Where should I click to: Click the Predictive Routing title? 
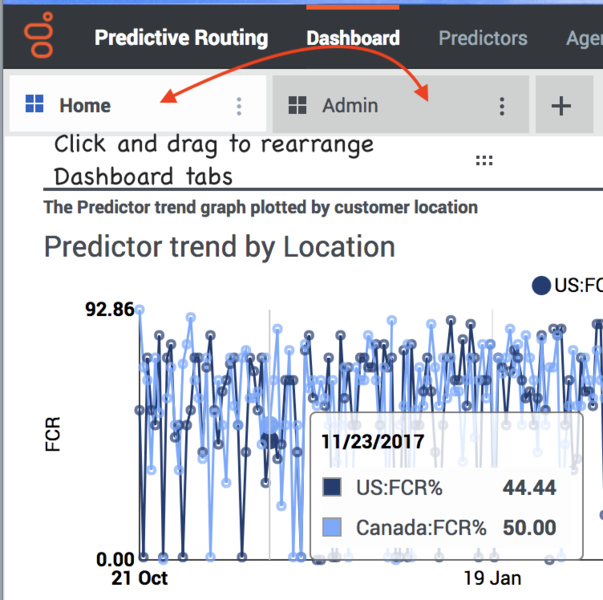click(181, 39)
